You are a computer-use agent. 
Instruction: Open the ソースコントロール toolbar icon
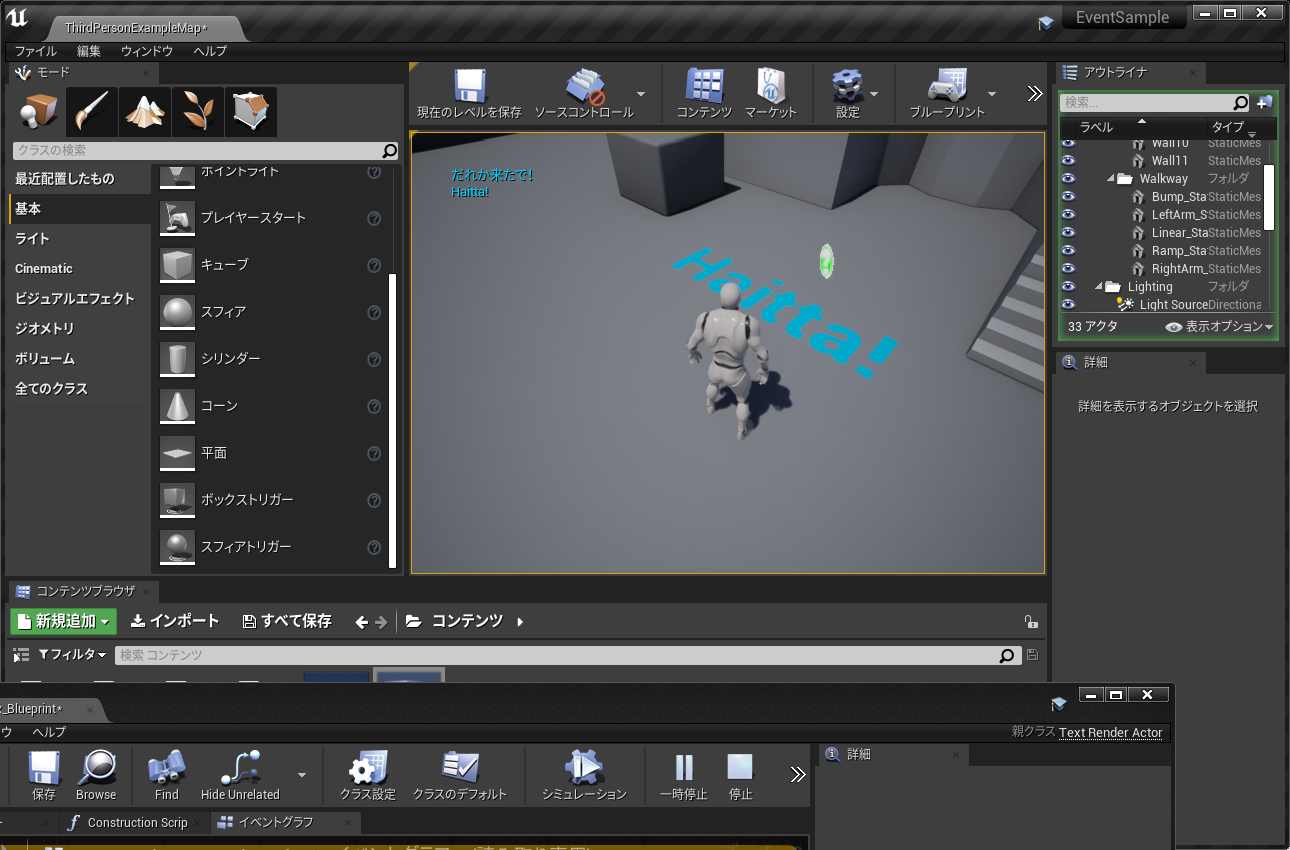(584, 87)
